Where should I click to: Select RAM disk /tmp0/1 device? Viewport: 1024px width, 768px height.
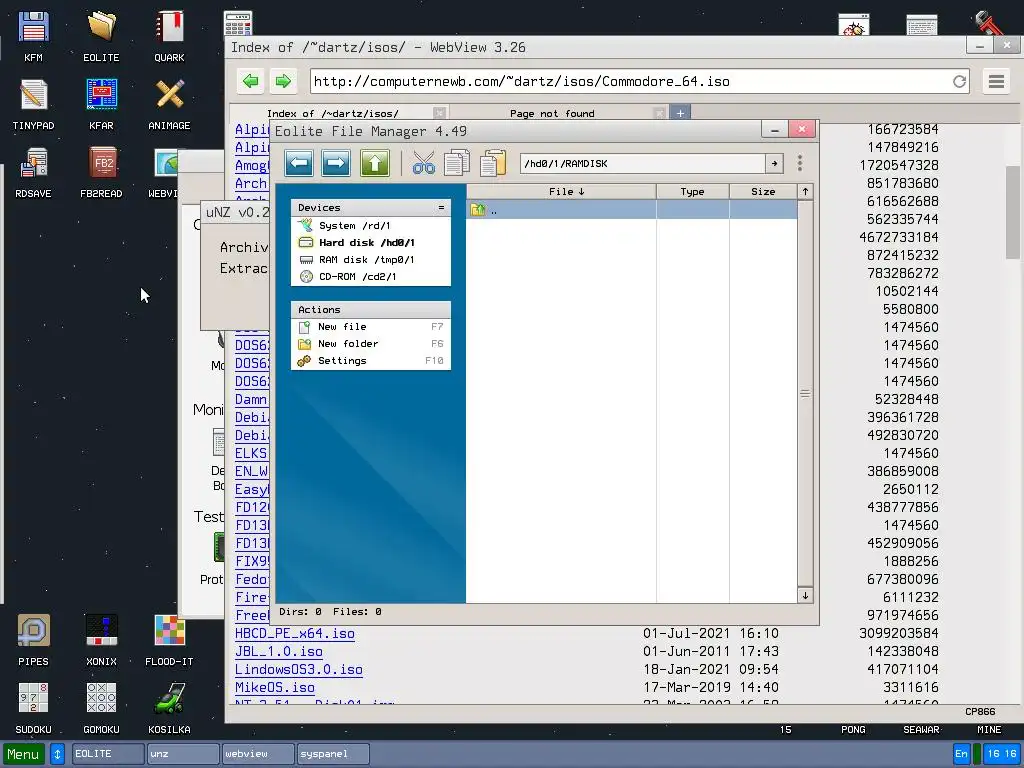(x=371, y=259)
